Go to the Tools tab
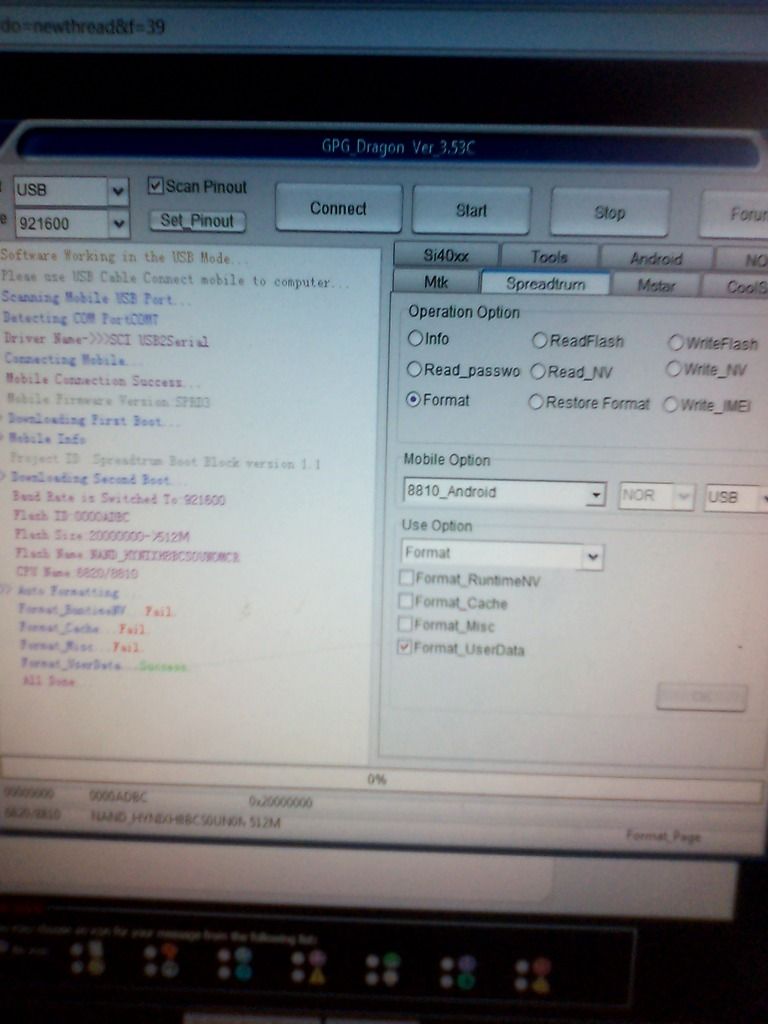This screenshot has height=1024, width=768. coord(549,257)
